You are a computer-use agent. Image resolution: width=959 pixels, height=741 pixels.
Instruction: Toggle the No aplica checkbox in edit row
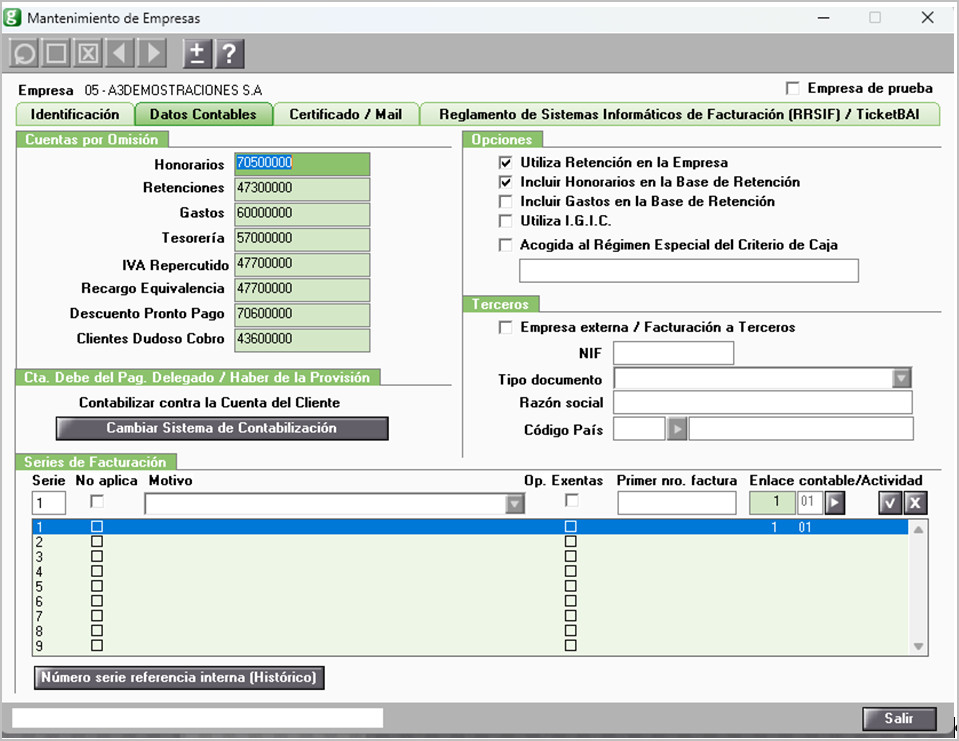[97, 501]
